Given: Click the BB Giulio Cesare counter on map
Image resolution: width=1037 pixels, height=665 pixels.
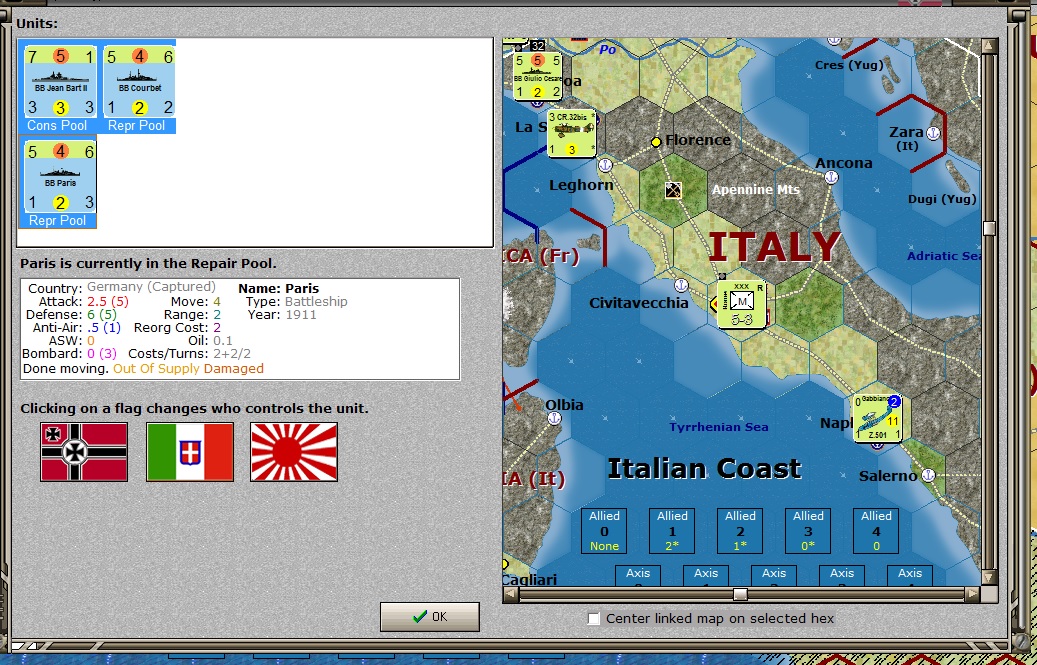Looking at the screenshot, I should point(538,77).
